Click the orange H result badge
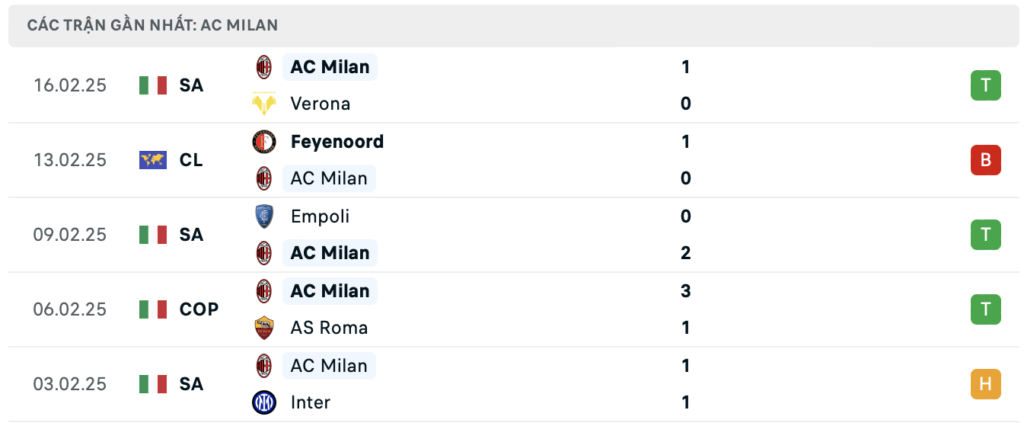The image size is (1024, 423). click(985, 383)
